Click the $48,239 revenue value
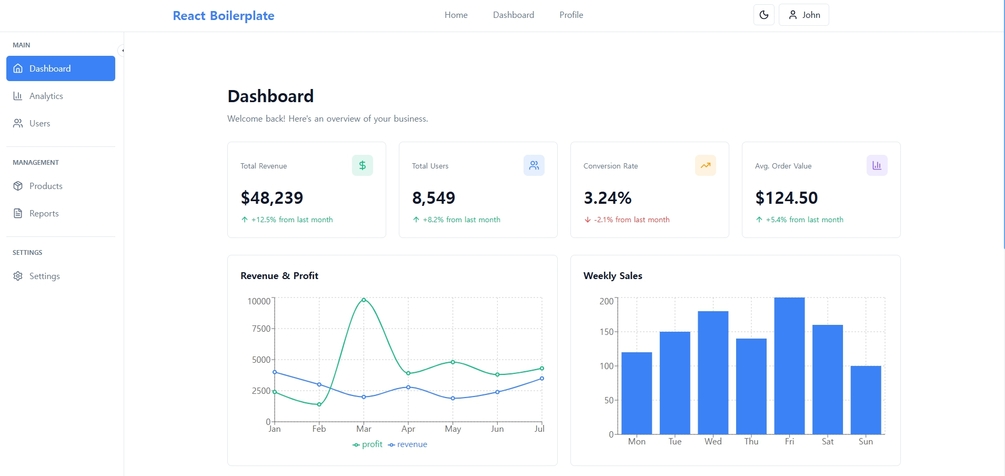1005x476 pixels. click(272, 198)
